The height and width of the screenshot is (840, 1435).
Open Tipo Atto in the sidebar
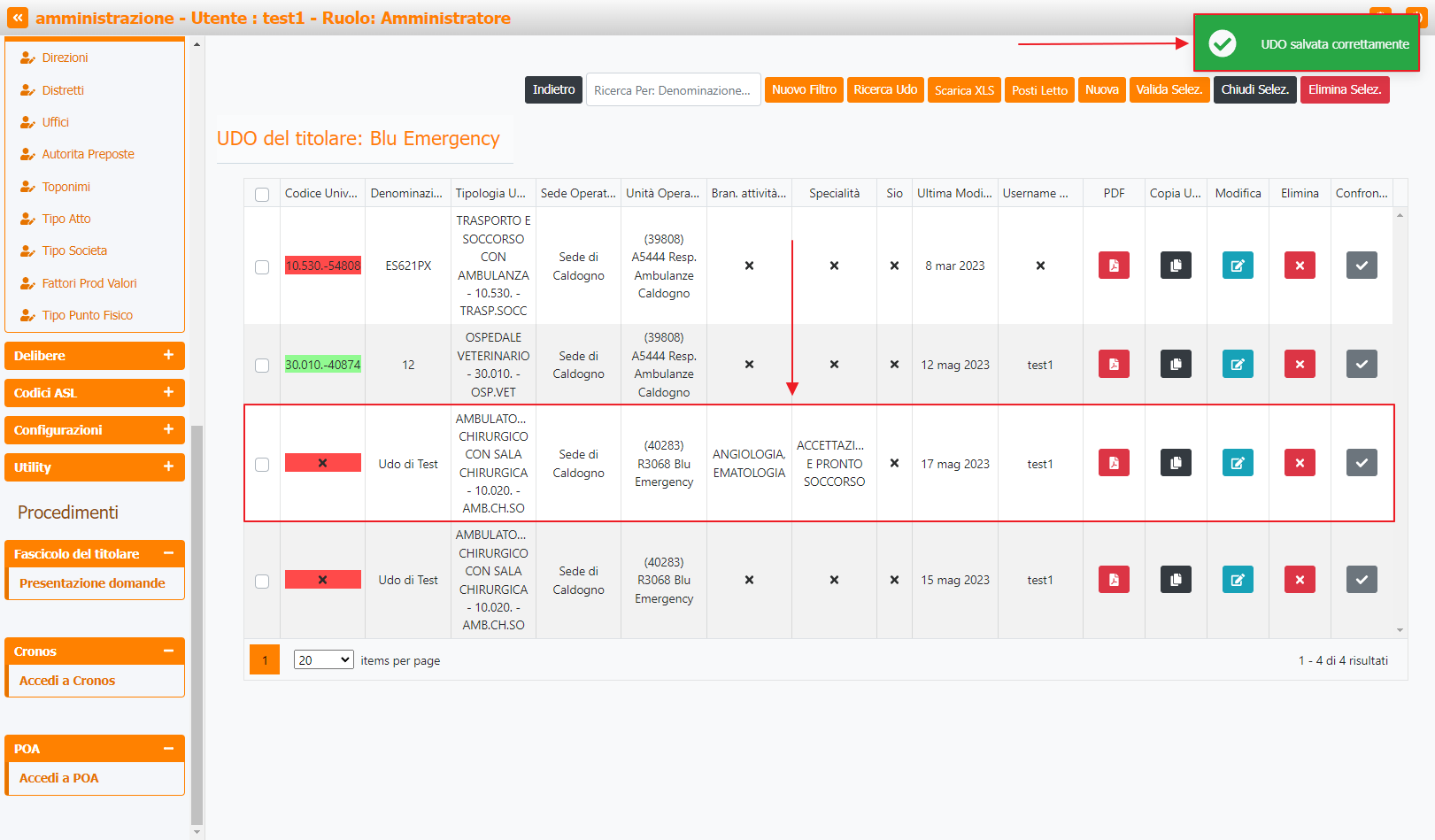pyautogui.click(x=66, y=219)
